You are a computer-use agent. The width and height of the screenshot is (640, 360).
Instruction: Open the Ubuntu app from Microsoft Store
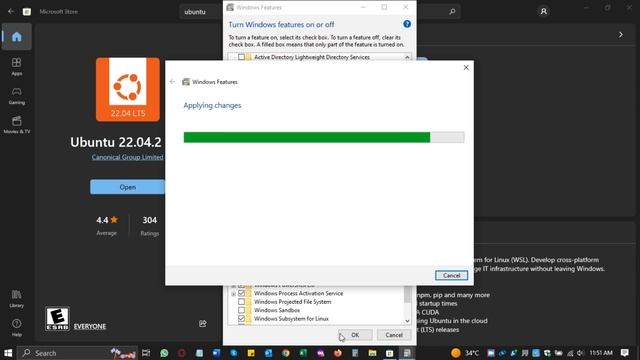click(128, 187)
